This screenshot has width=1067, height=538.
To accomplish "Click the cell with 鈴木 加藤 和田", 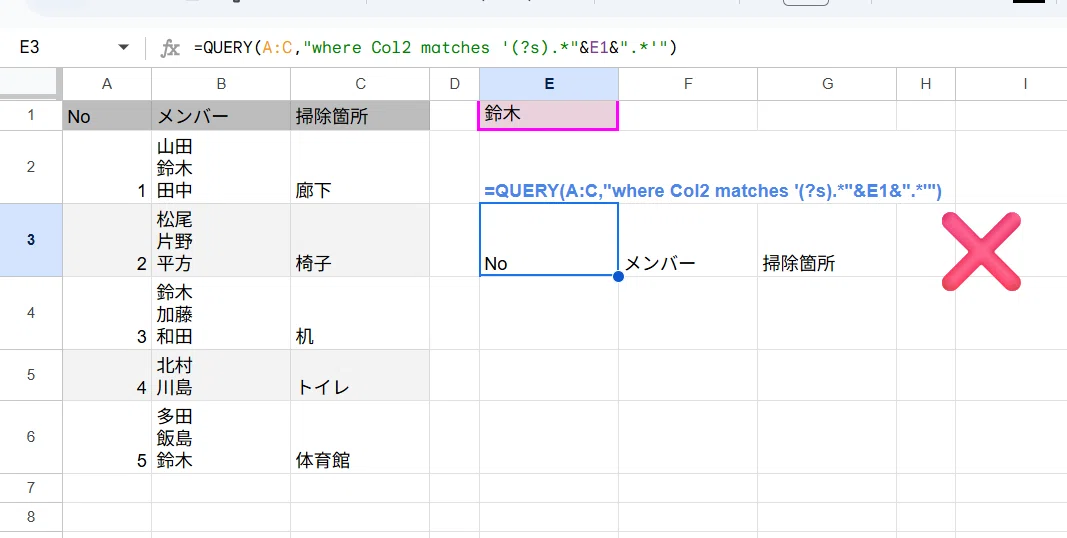I will point(221,313).
